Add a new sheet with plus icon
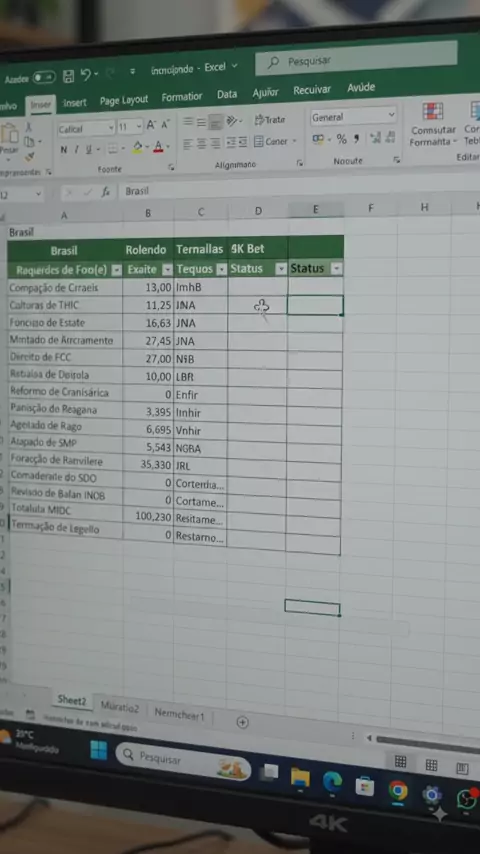Viewport: 480px width, 854px height. coord(242,722)
